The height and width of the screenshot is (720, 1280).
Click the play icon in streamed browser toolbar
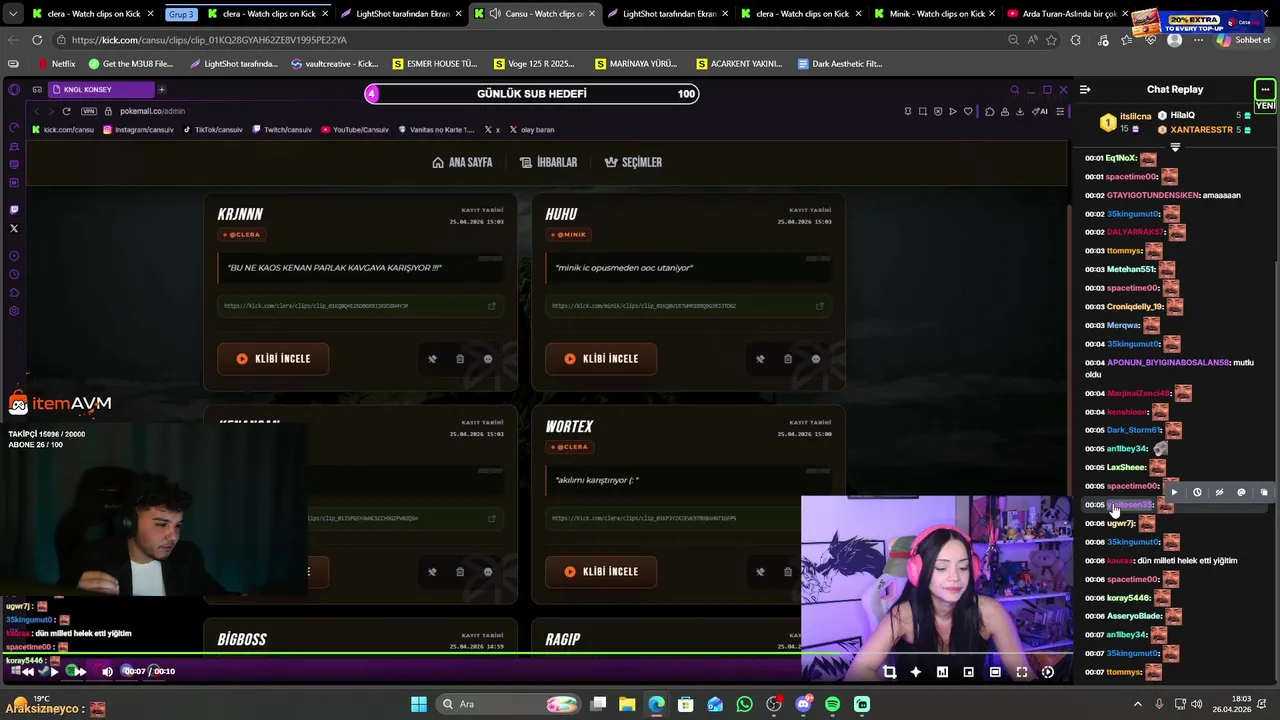point(953,111)
